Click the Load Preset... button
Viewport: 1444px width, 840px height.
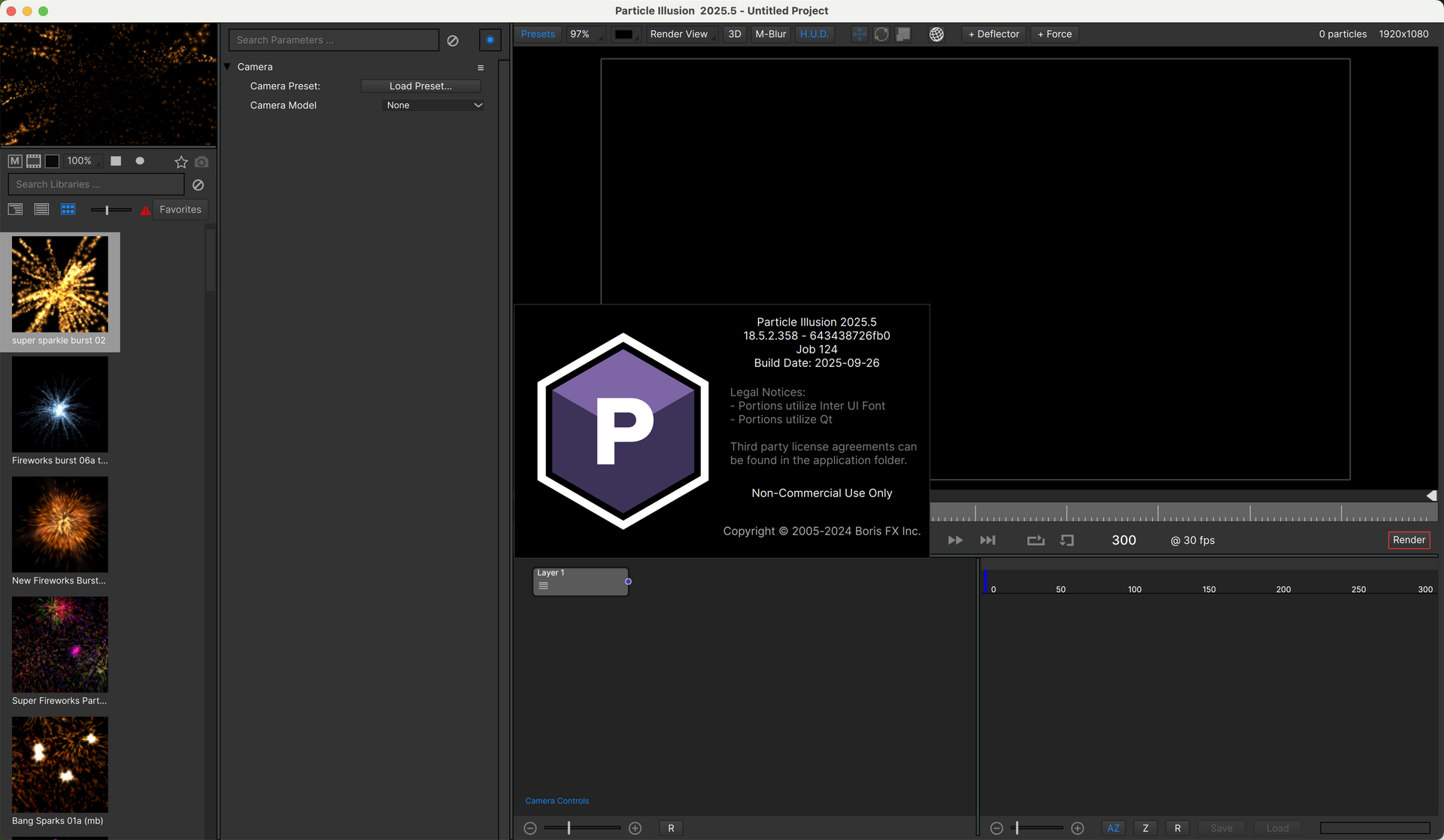[x=420, y=86]
